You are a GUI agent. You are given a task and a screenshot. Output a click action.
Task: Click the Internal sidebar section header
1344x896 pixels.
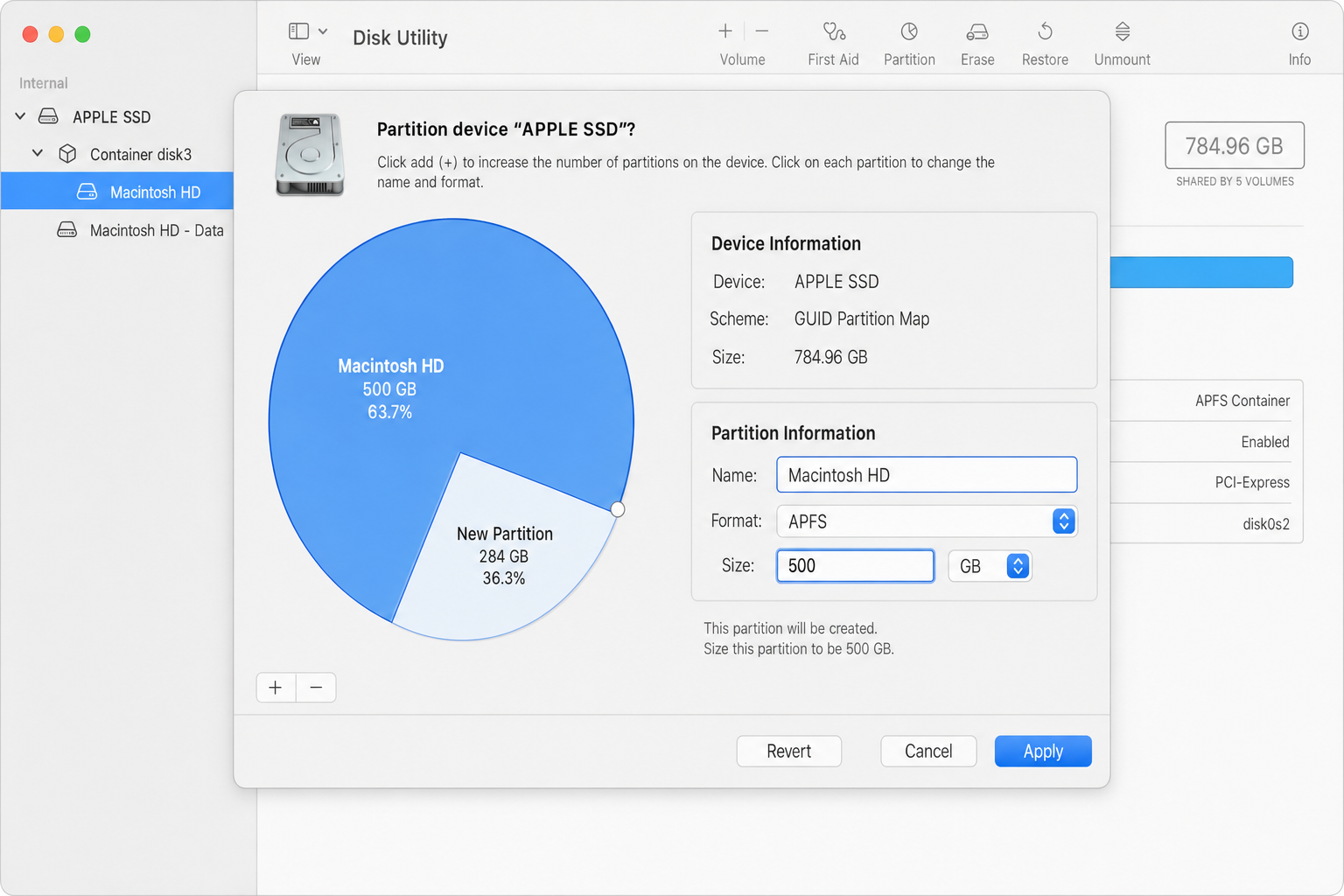click(43, 83)
